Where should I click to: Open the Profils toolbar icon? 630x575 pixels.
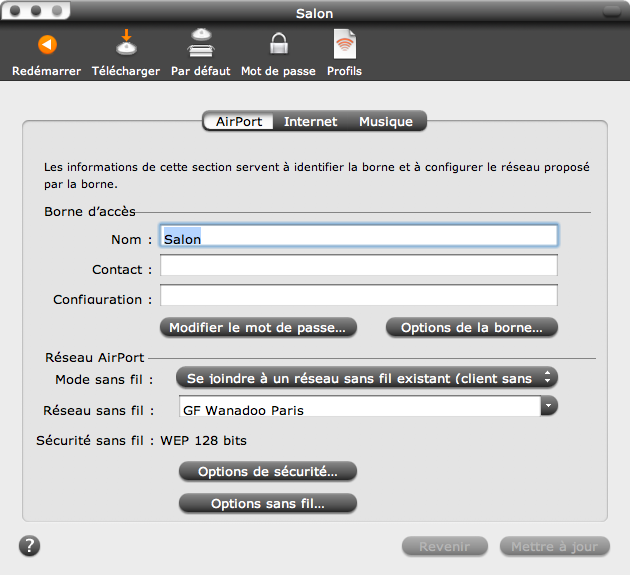344,45
